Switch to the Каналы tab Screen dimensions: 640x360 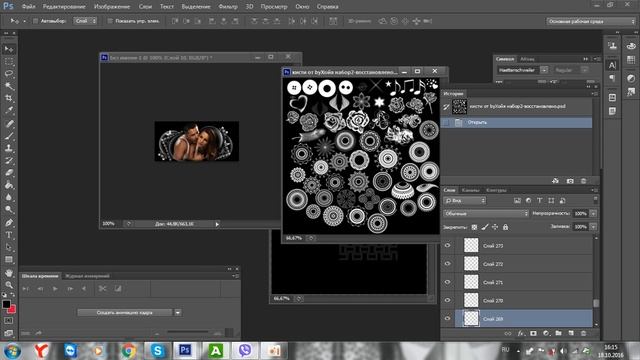coord(471,190)
